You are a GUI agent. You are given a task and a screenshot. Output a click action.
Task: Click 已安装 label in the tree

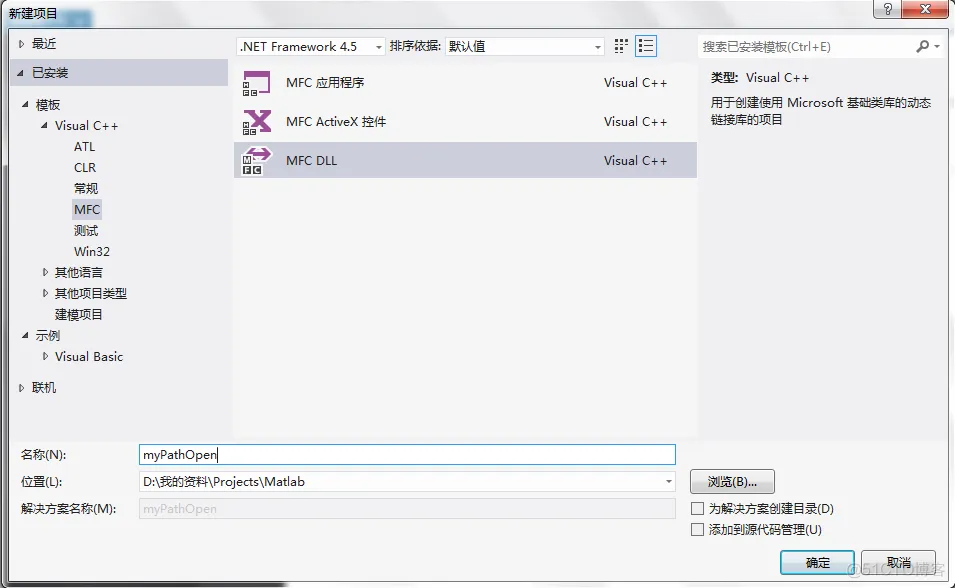tap(50, 73)
